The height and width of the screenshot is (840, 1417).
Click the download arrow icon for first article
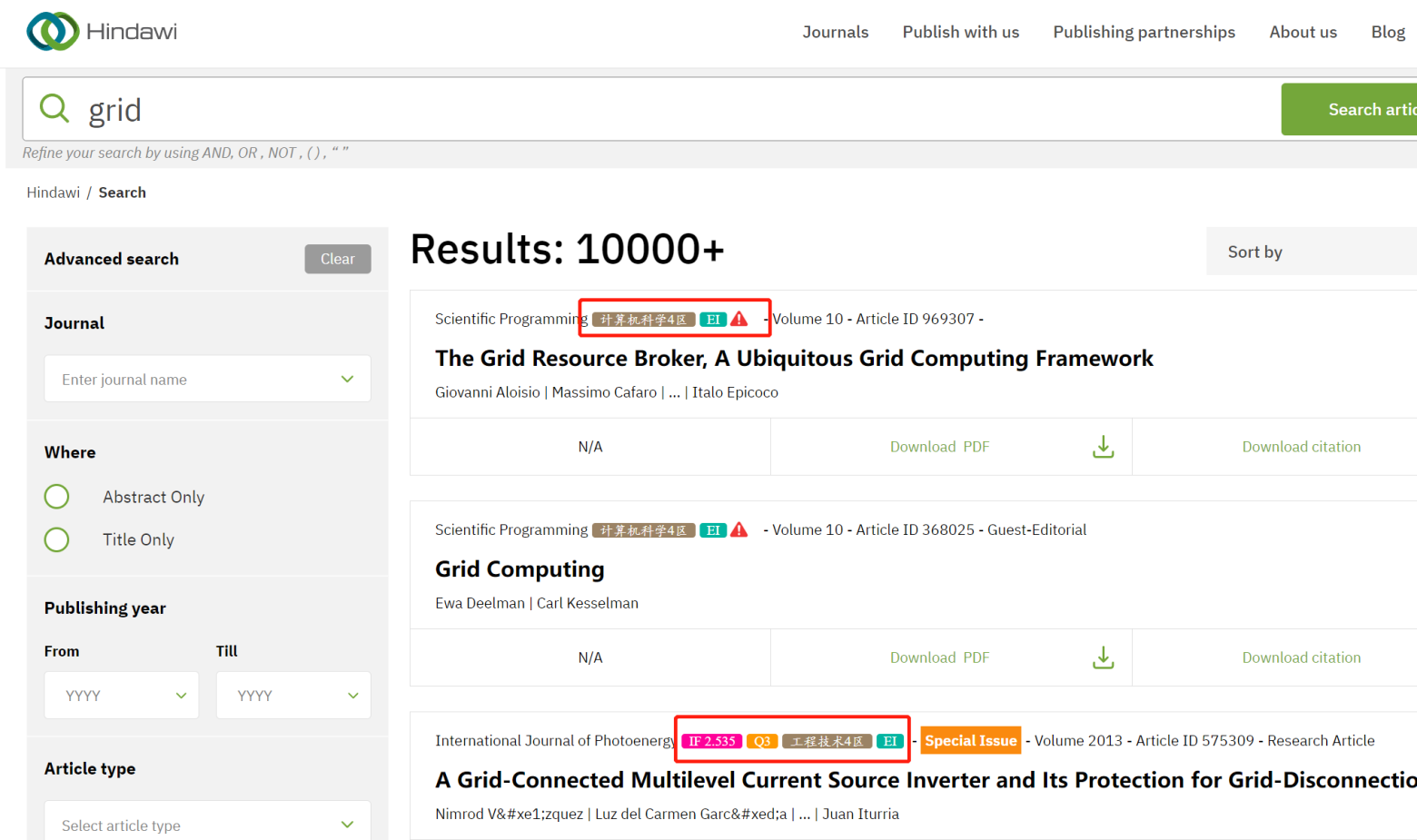tap(1103, 447)
